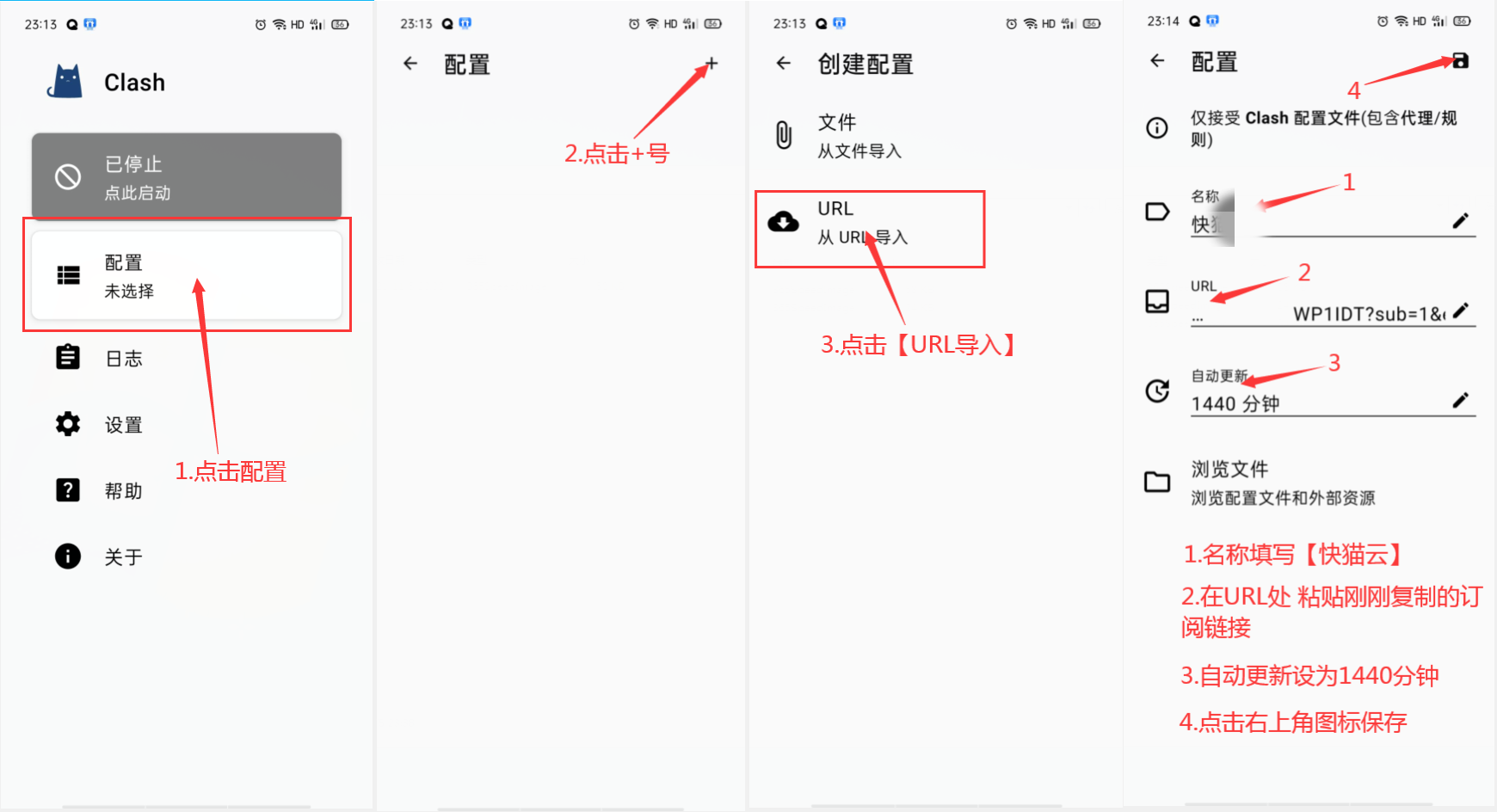Edit the 名称 field pencil icon
This screenshot has width=1497, height=812.
pyautogui.click(x=1460, y=221)
